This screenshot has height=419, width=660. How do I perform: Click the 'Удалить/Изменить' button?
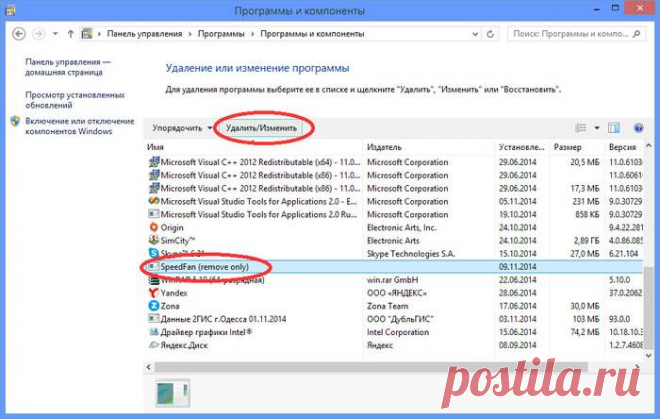click(261, 128)
